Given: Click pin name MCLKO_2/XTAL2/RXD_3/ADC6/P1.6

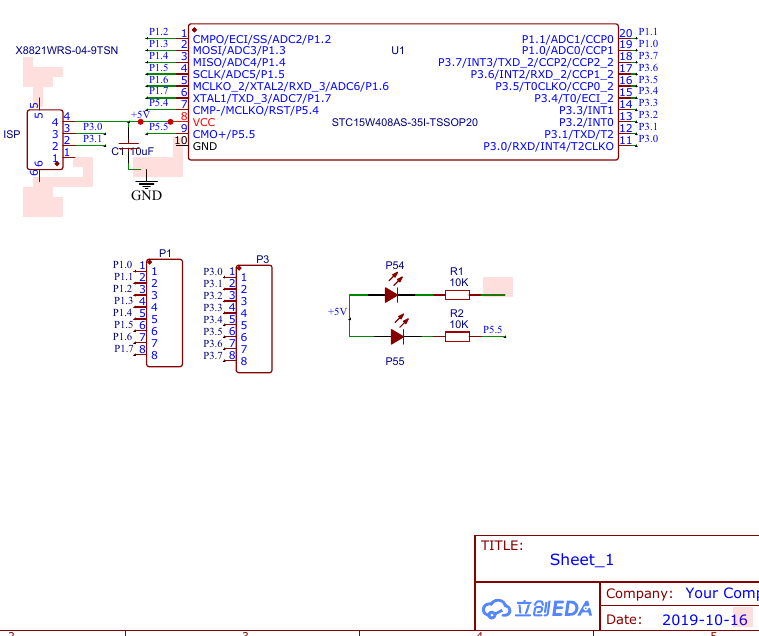Looking at the screenshot, I should [x=290, y=86].
